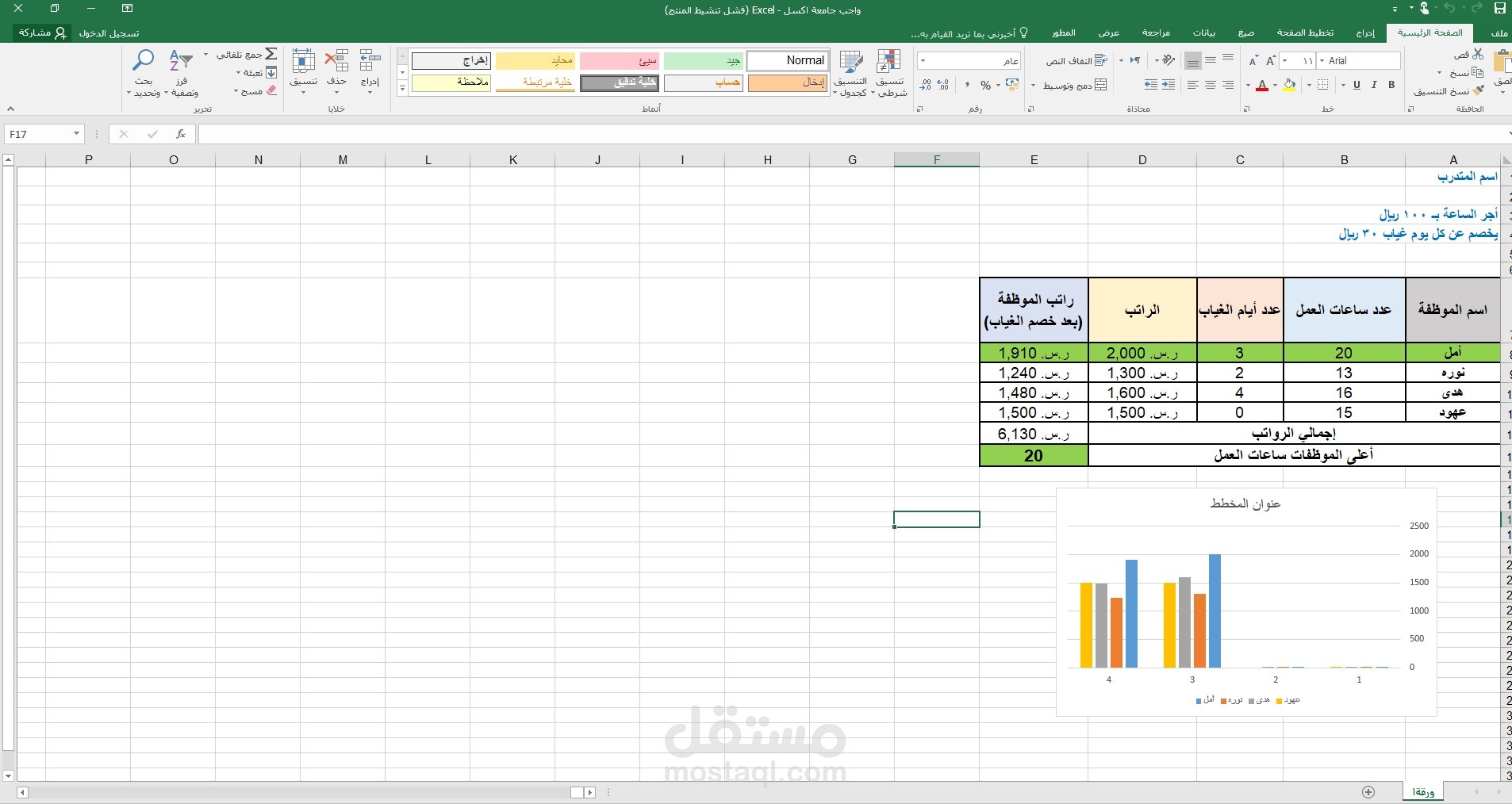Image resolution: width=1512 pixels, height=804 pixels.
Task: Click the accounting currency format icon
Action: [1012, 85]
